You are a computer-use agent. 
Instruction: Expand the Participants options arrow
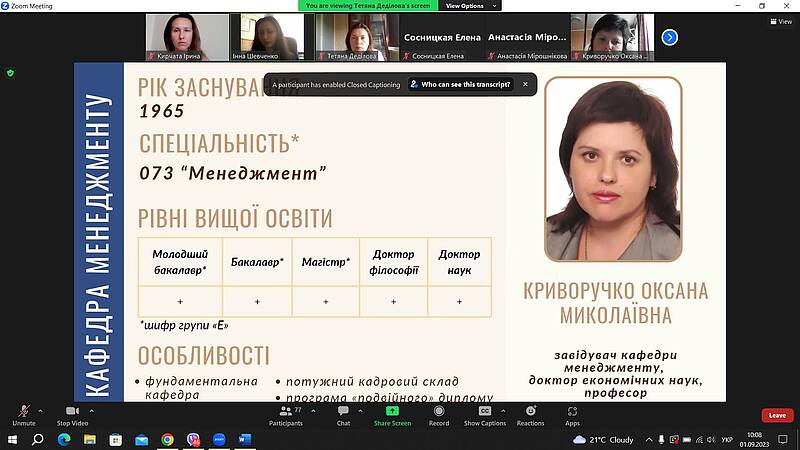(x=313, y=411)
